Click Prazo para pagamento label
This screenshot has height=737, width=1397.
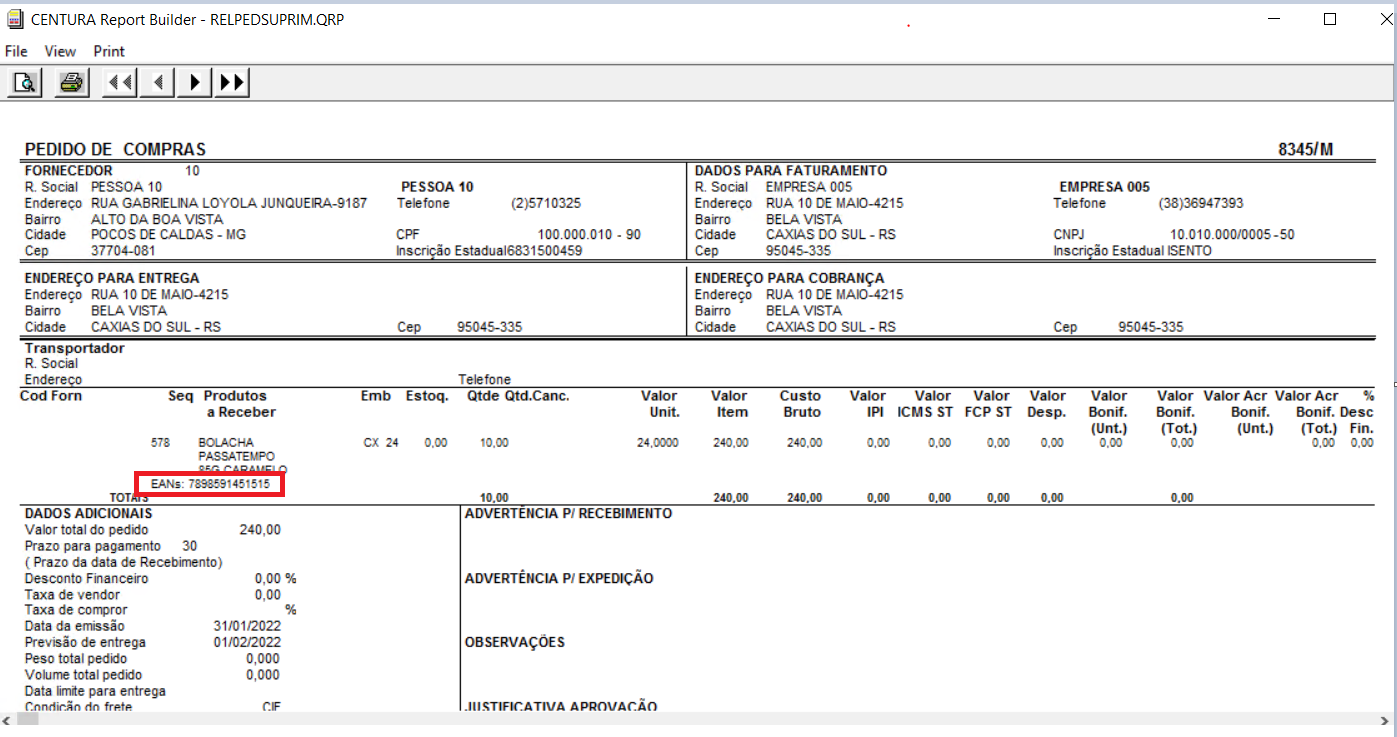(92, 545)
